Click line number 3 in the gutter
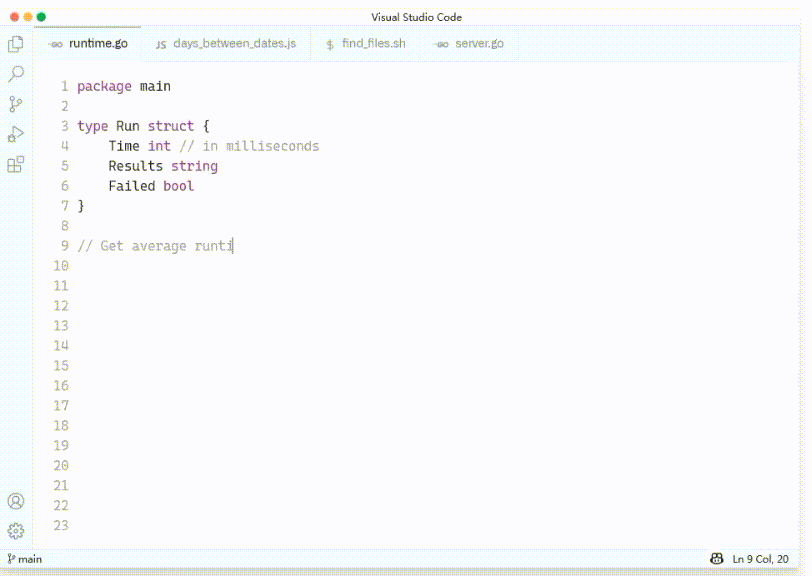This screenshot has width=812, height=576. pyautogui.click(x=64, y=126)
